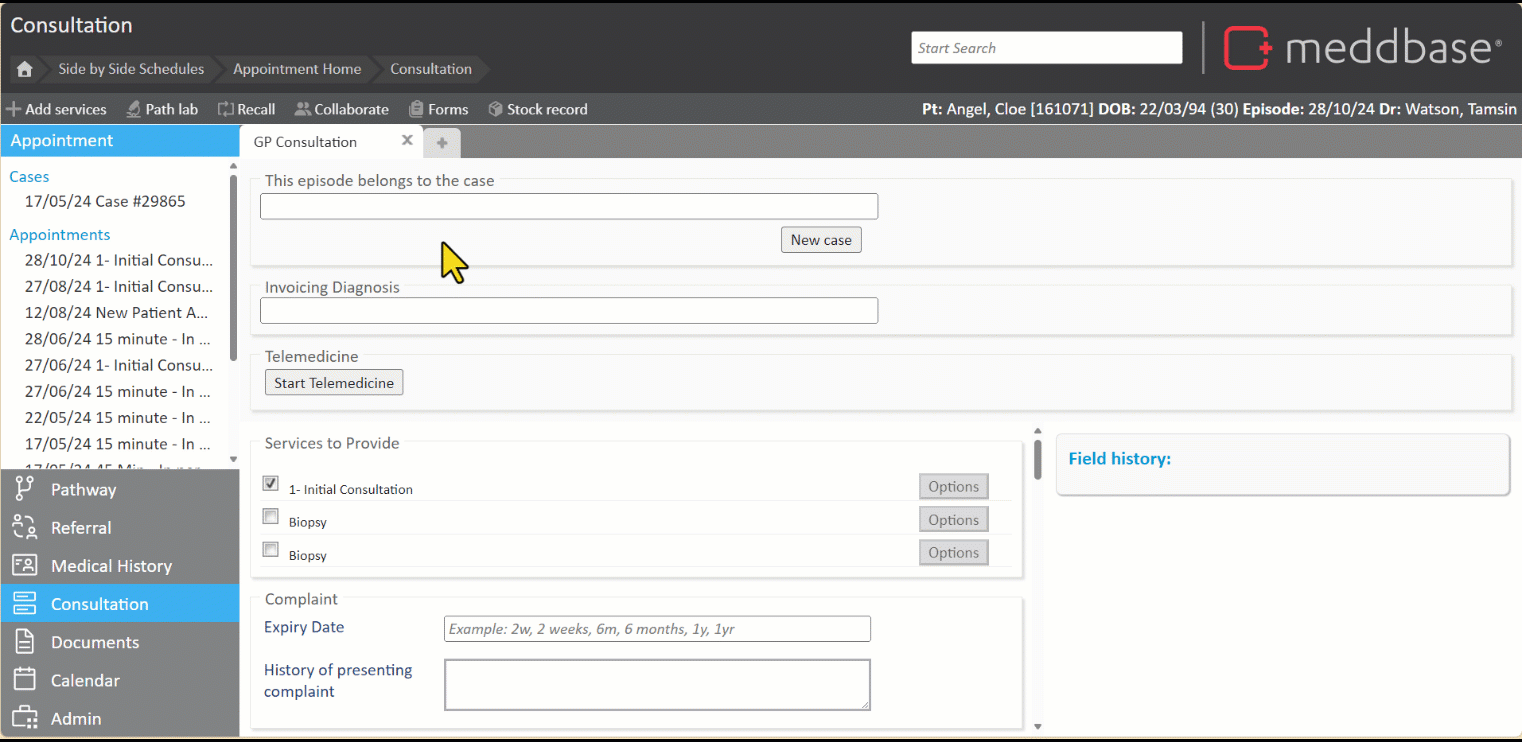Open the Pathway sidebar section
The height and width of the screenshot is (742, 1522).
click(x=84, y=490)
